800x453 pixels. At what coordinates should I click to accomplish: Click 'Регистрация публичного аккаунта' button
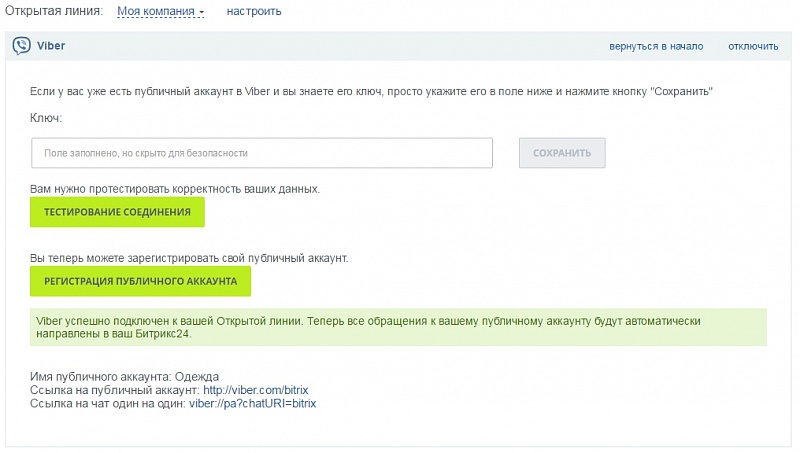(x=140, y=281)
